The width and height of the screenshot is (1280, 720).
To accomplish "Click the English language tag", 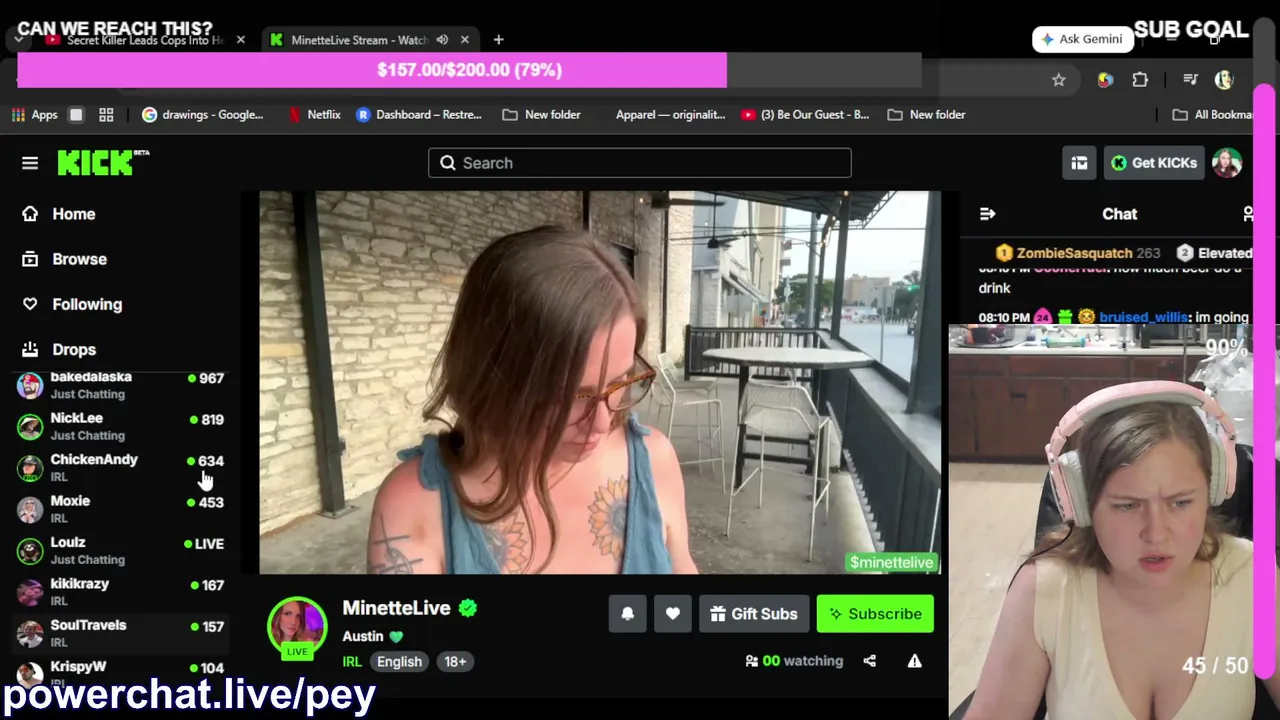I will click(399, 661).
